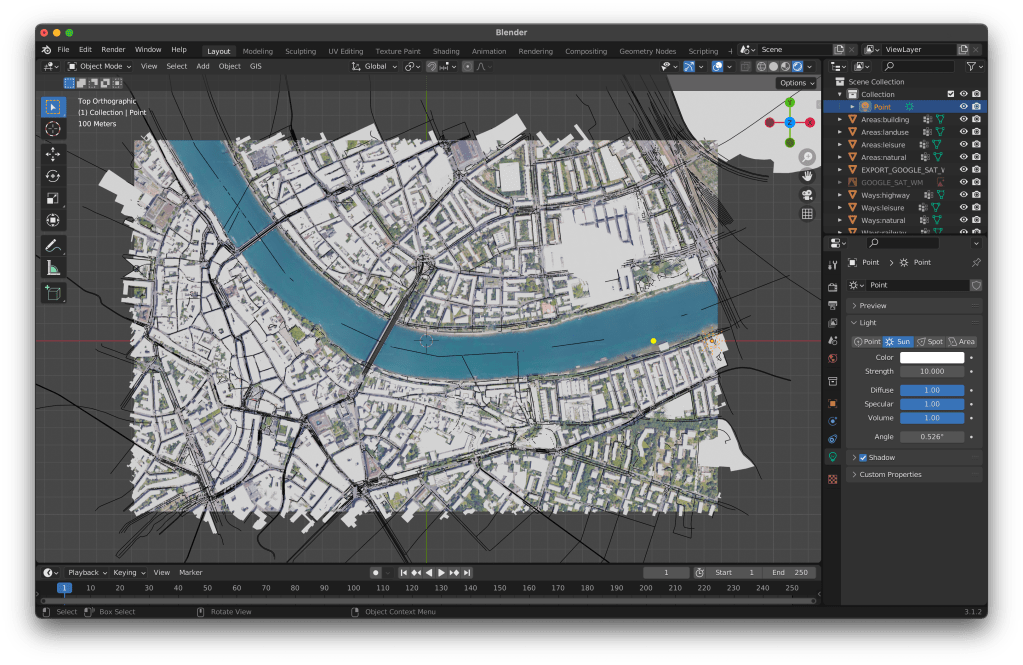Screen dimensions: 1023x665
Task: Click the camera view icon in viewport
Action: [x=806, y=195]
